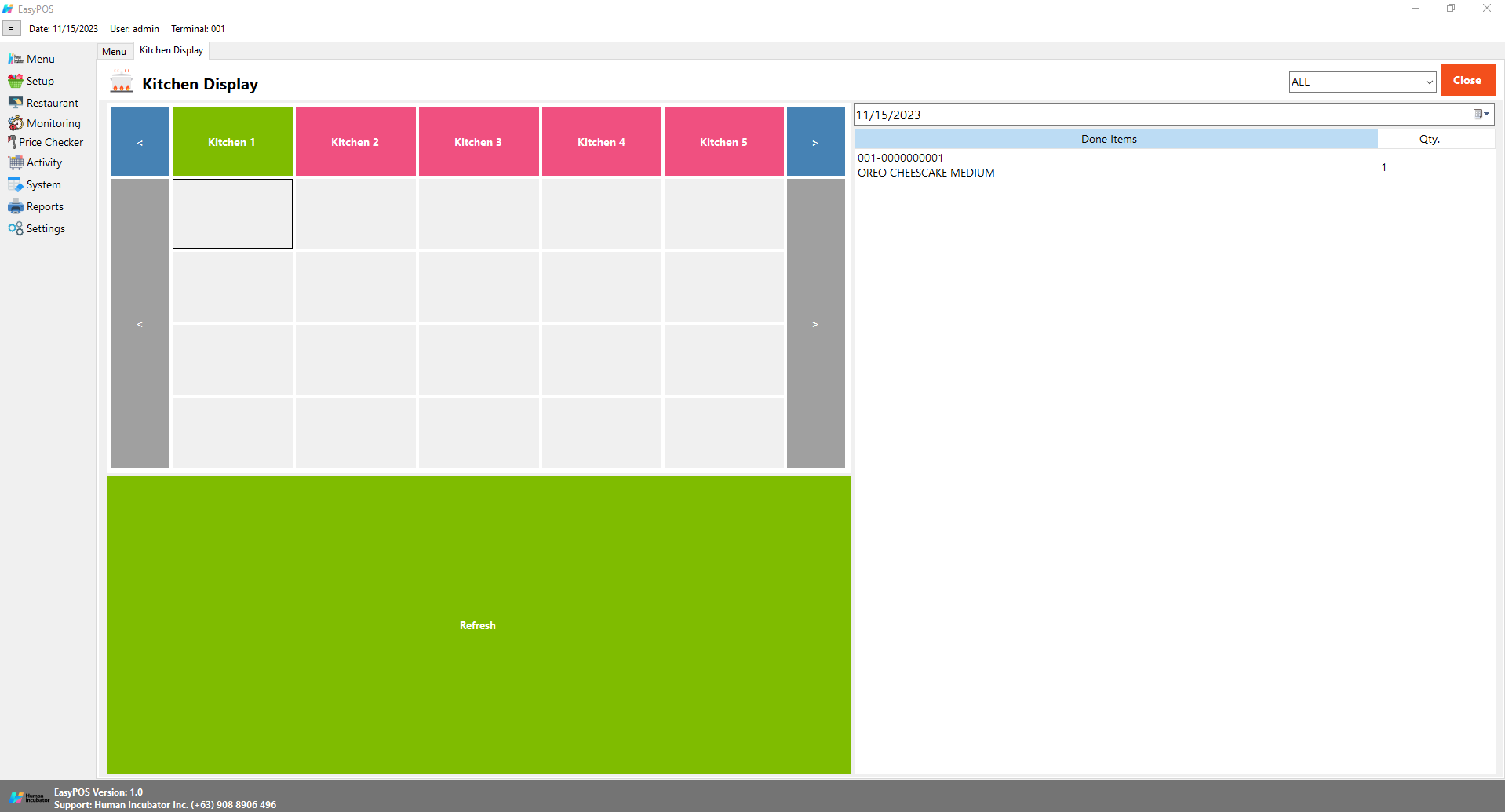
Task: Select the Kitchen 3 station button
Action: pos(478,142)
